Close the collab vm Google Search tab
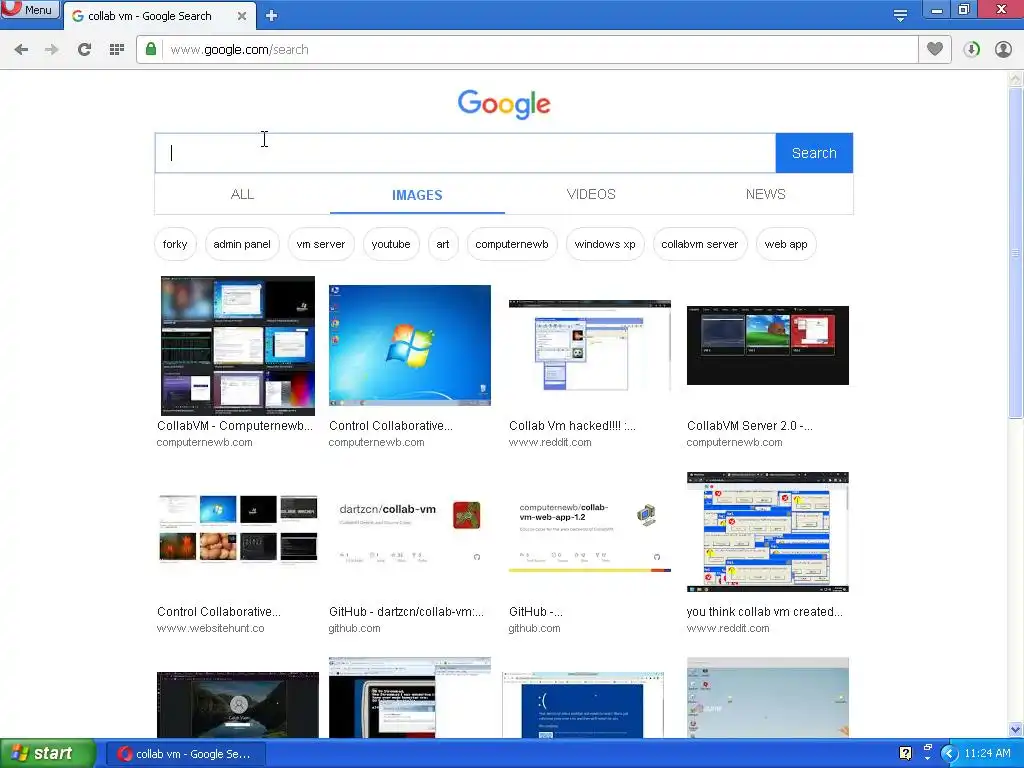1024x768 pixels. coord(242,16)
